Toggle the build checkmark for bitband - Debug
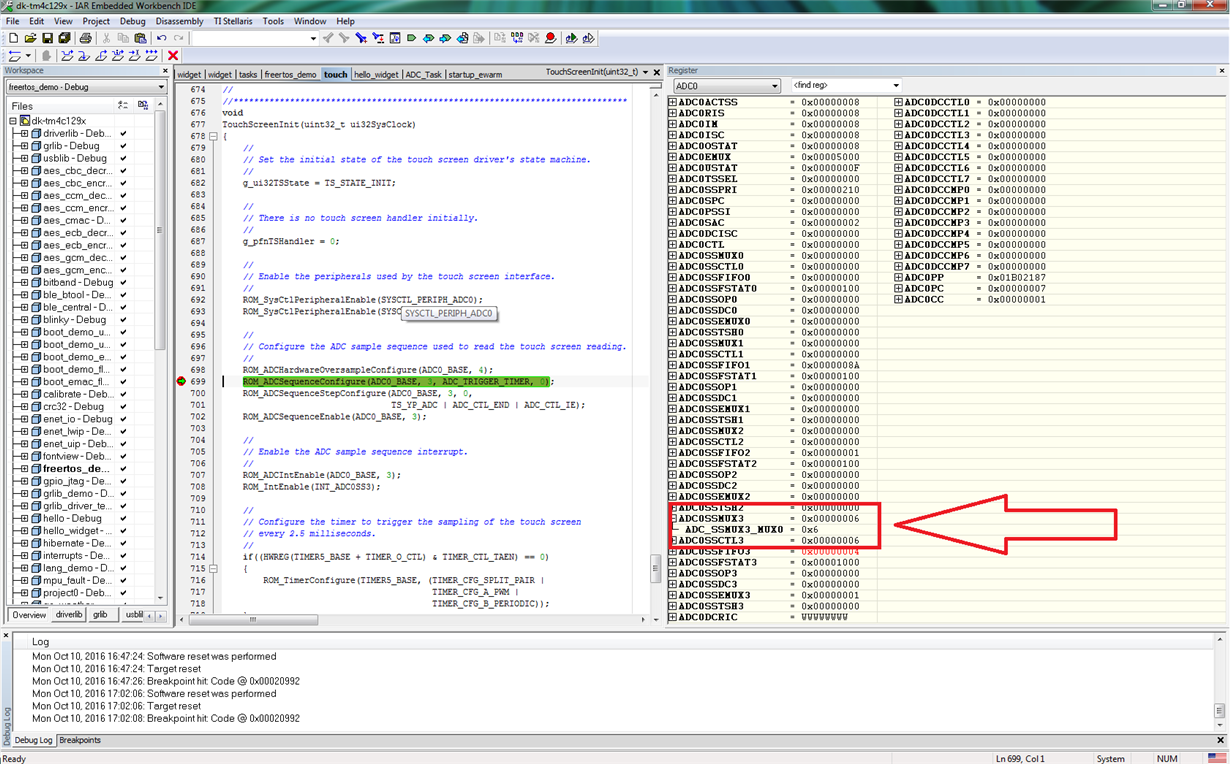Viewport: 1230px width, 764px height. point(123,283)
